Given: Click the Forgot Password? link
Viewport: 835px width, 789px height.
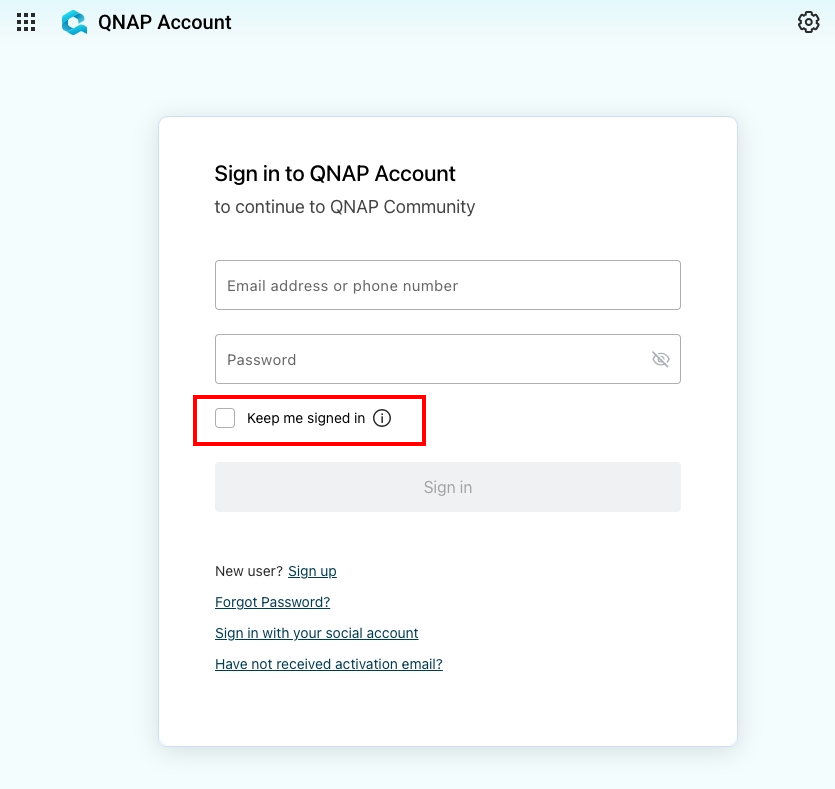Looking at the screenshot, I should pyautogui.click(x=273, y=602).
